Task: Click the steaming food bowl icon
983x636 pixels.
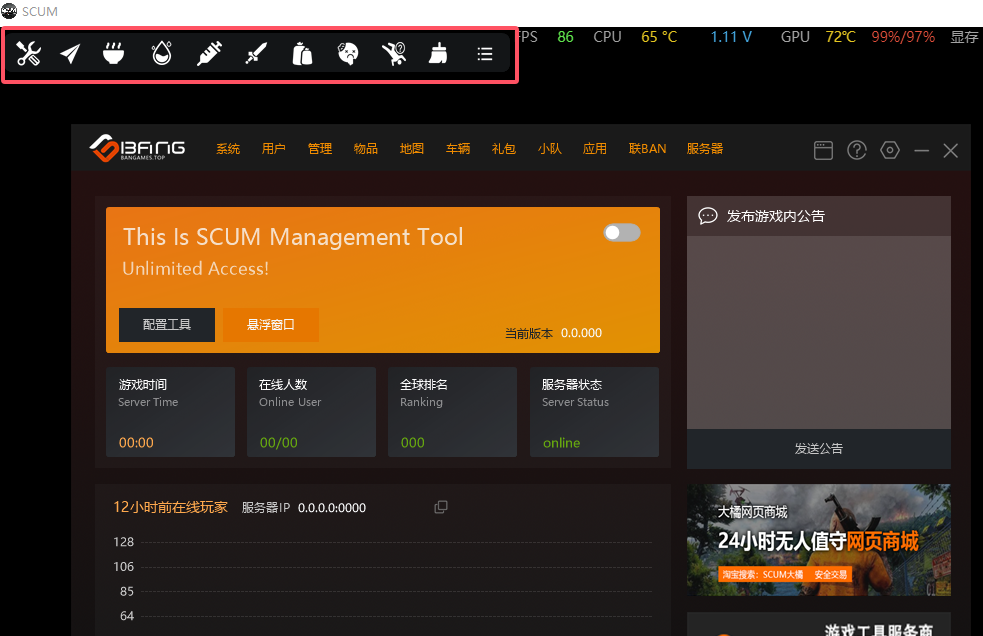Action: coord(113,54)
